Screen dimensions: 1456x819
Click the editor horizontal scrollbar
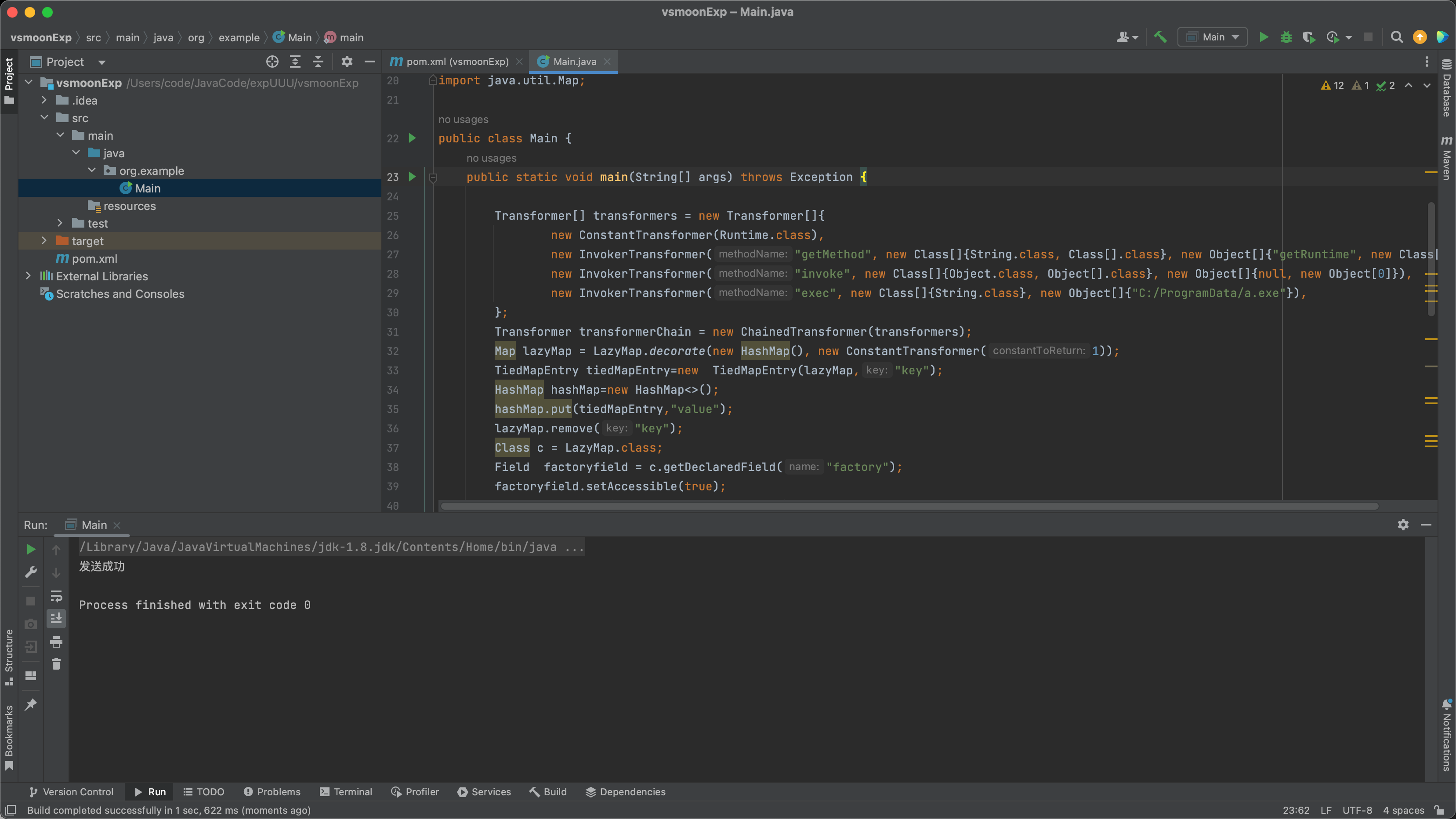pyautogui.click(x=909, y=506)
